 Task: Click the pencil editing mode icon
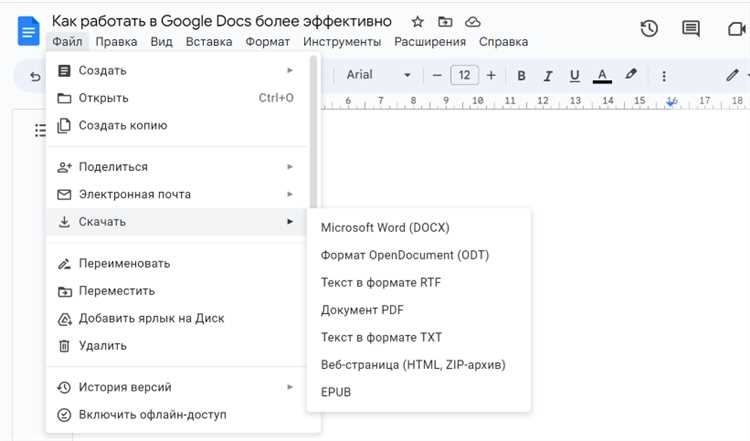pyautogui.click(x=732, y=75)
